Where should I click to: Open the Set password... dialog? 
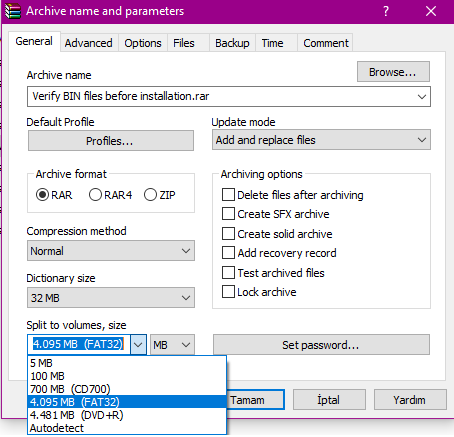pos(321,345)
